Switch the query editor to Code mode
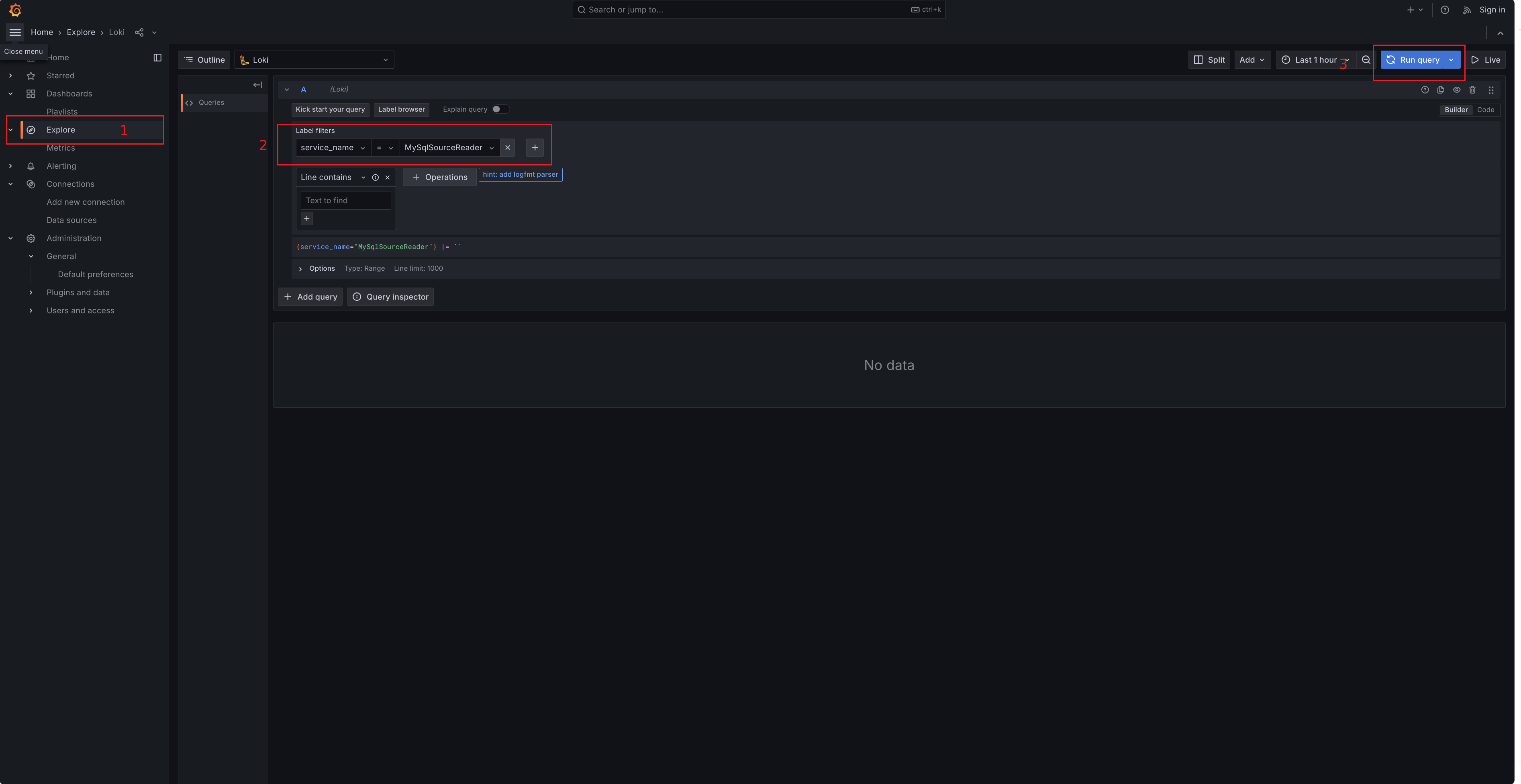 1485,110
